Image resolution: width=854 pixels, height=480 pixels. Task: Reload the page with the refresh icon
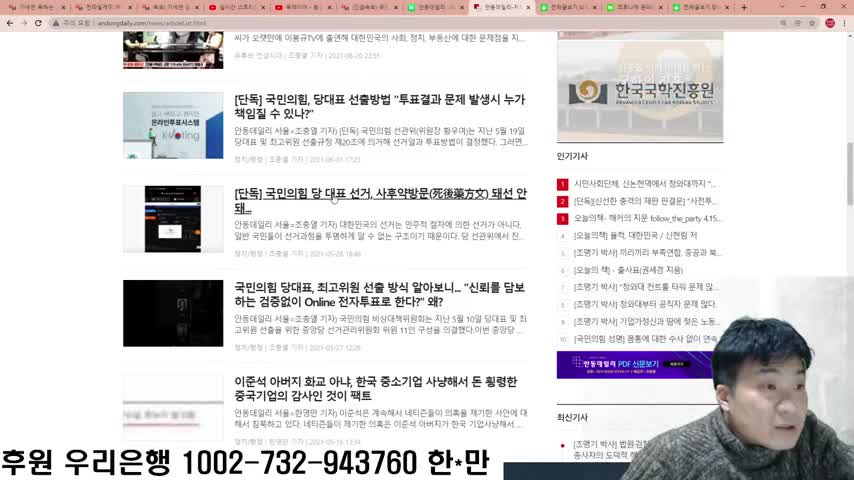[x=38, y=23]
